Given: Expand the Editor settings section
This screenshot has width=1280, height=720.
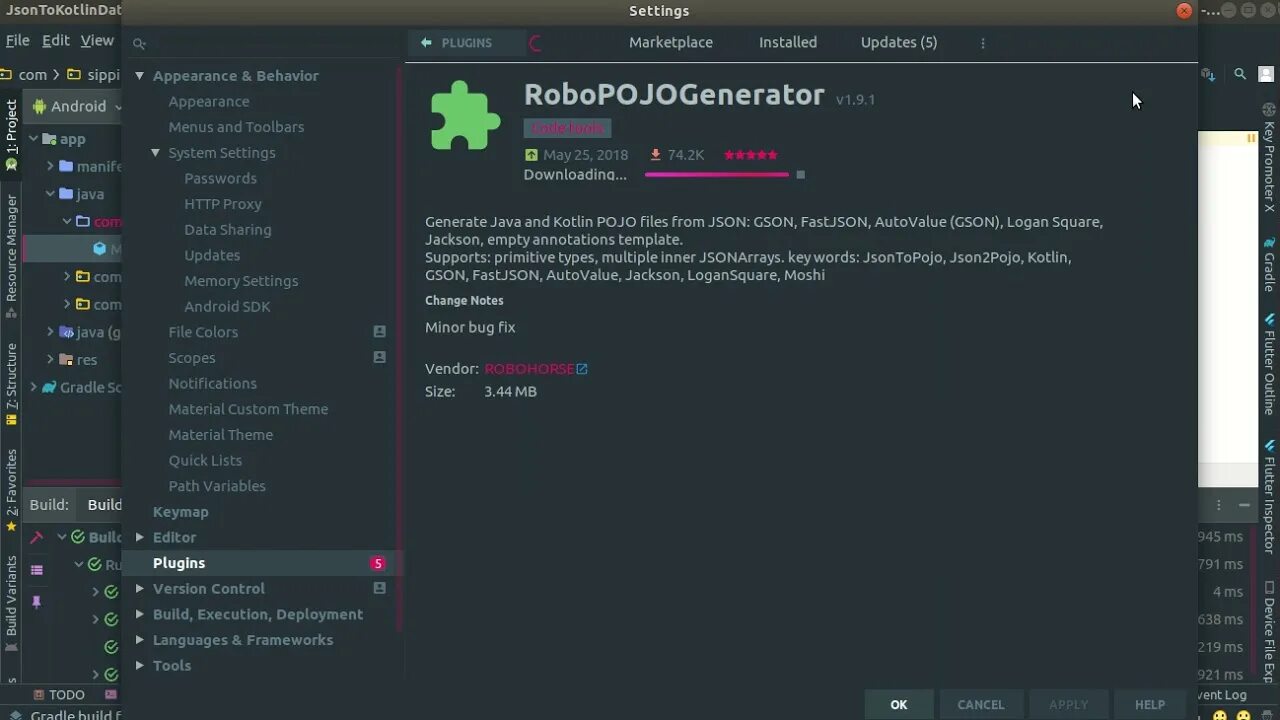Looking at the screenshot, I should click(x=140, y=538).
